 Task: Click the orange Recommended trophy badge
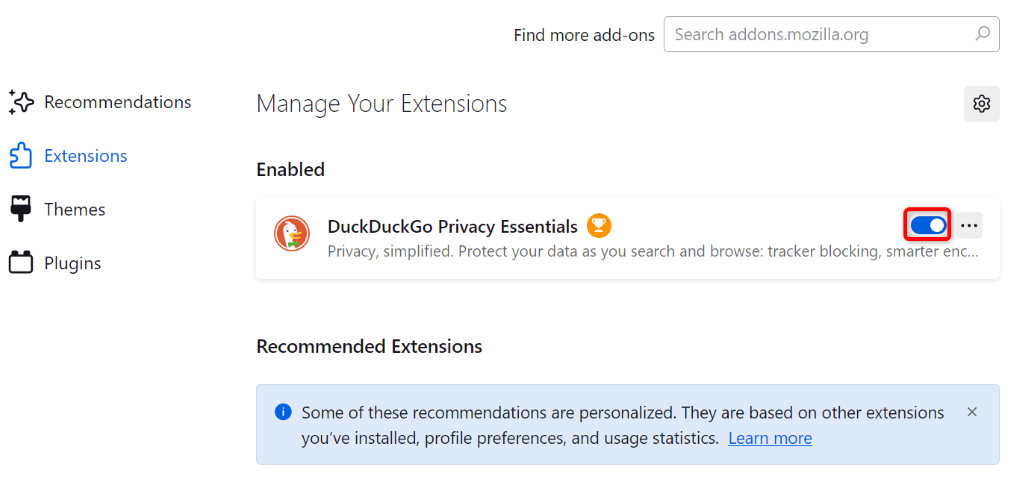(598, 226)
